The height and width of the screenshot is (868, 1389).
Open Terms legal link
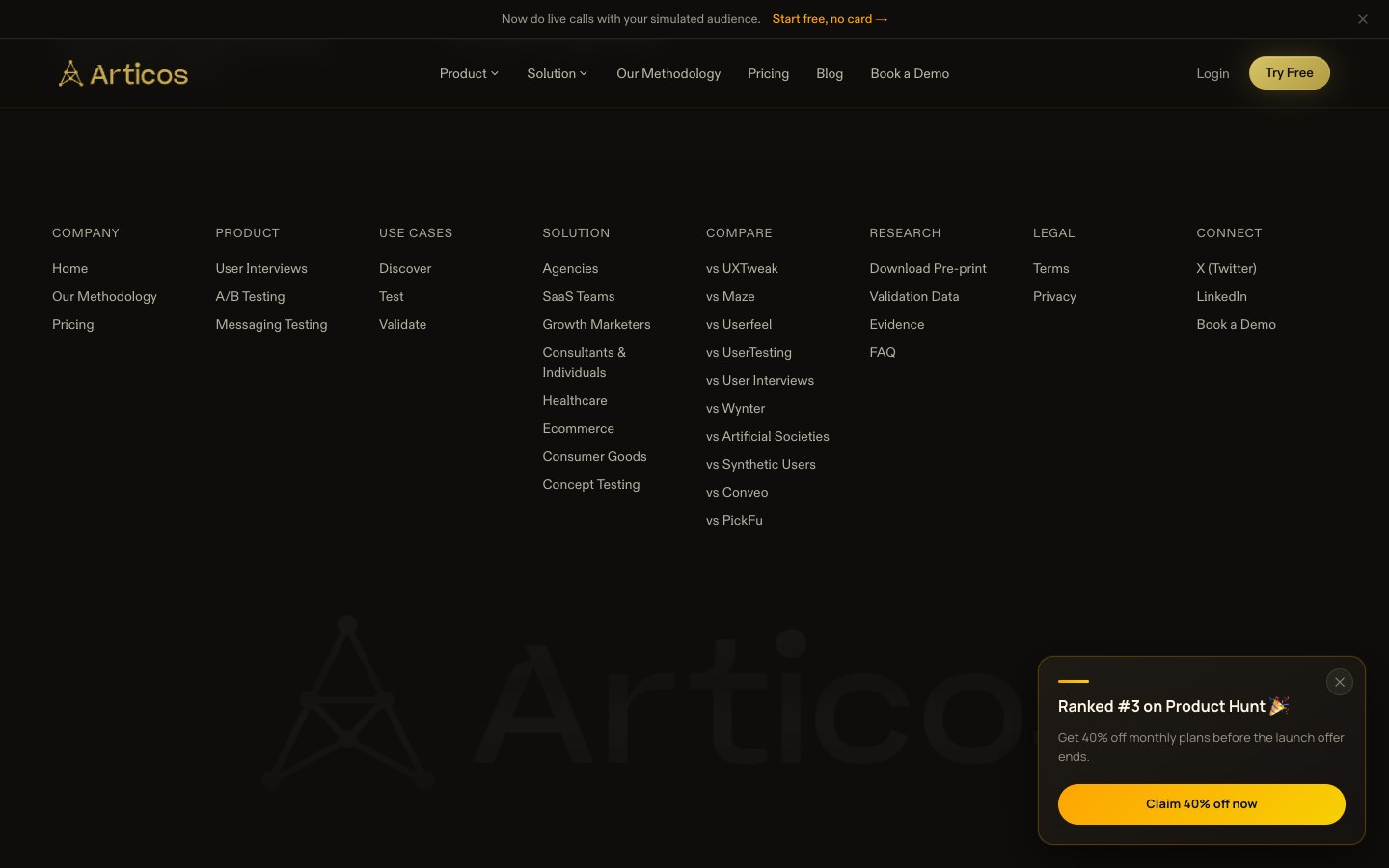[x=1051, y=268]
